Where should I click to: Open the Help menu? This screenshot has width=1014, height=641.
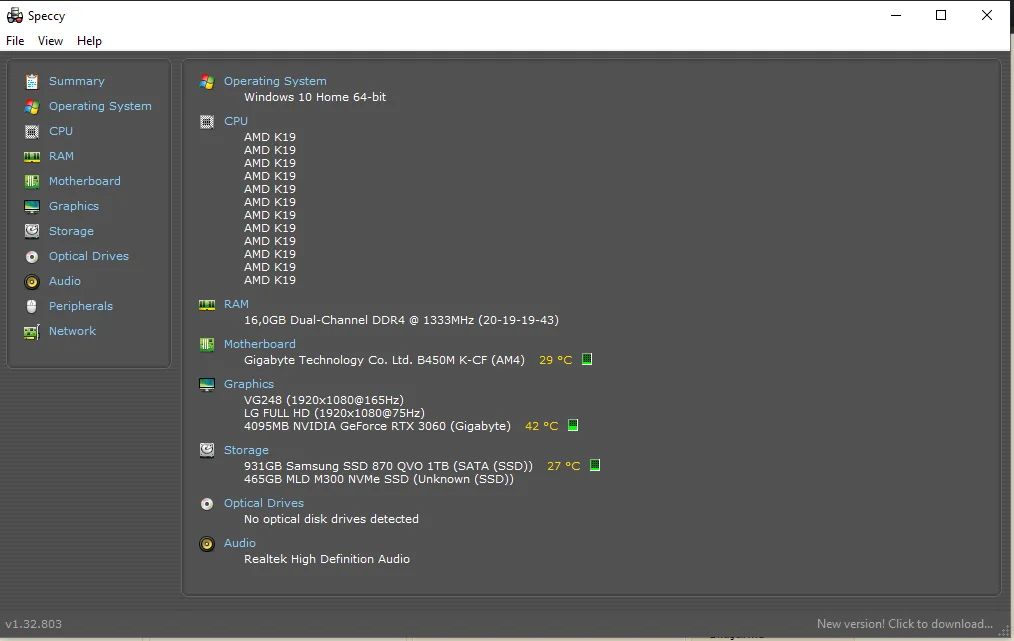click(x=89, y=41)
